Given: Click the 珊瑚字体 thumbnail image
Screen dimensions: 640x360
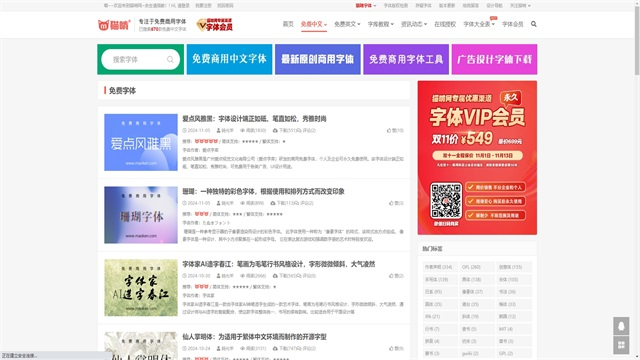Looking at the screenshot, I should (141, 215).
